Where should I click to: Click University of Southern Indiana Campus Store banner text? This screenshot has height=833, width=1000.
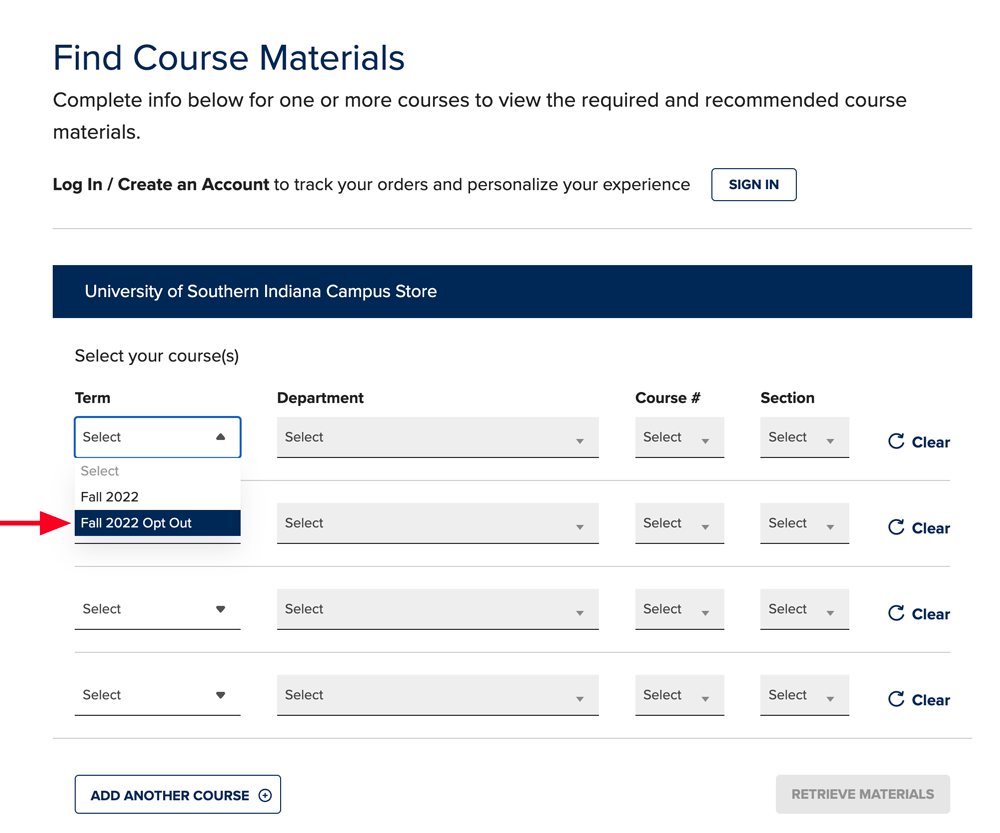261,291
